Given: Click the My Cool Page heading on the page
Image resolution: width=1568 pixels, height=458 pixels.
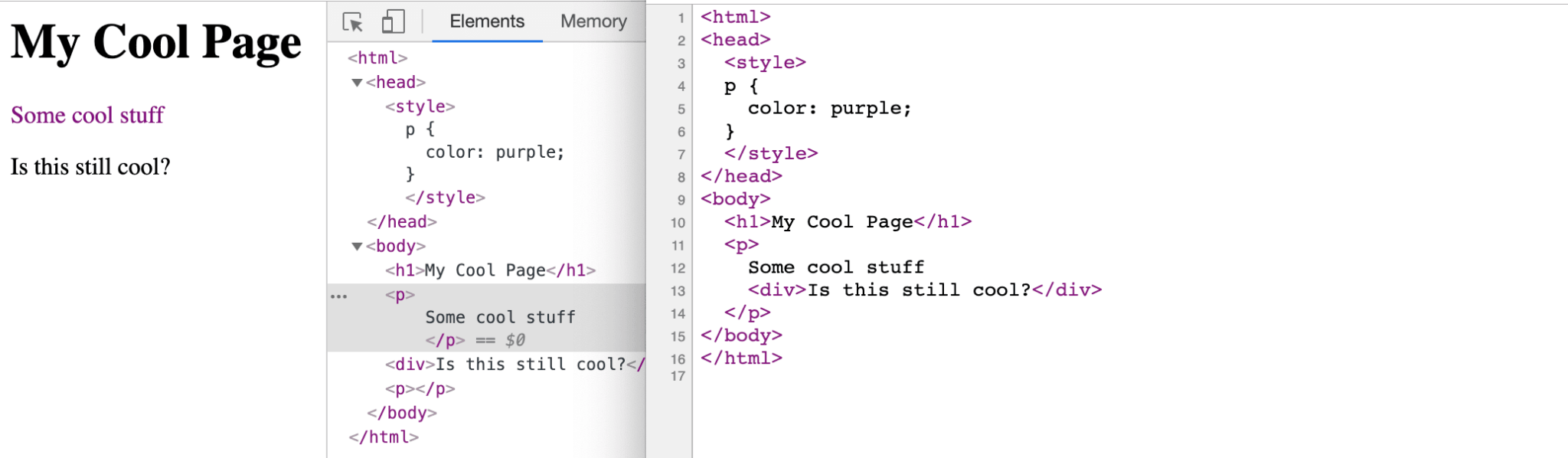Looking at the screenshot, I should (155, 41).
